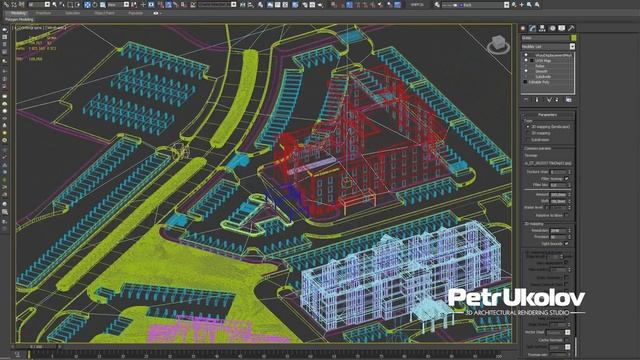Switch to the Object Paint ribbon tab
Viewport: 640px width, 360px height.
[x=104, y=13]
